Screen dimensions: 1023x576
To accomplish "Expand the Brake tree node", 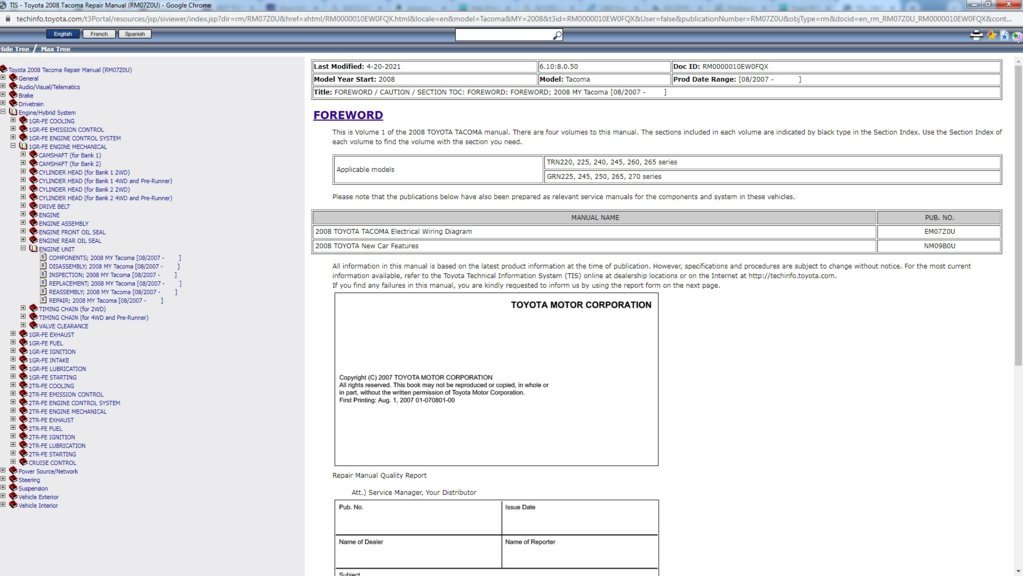I will tap(3, 95).
